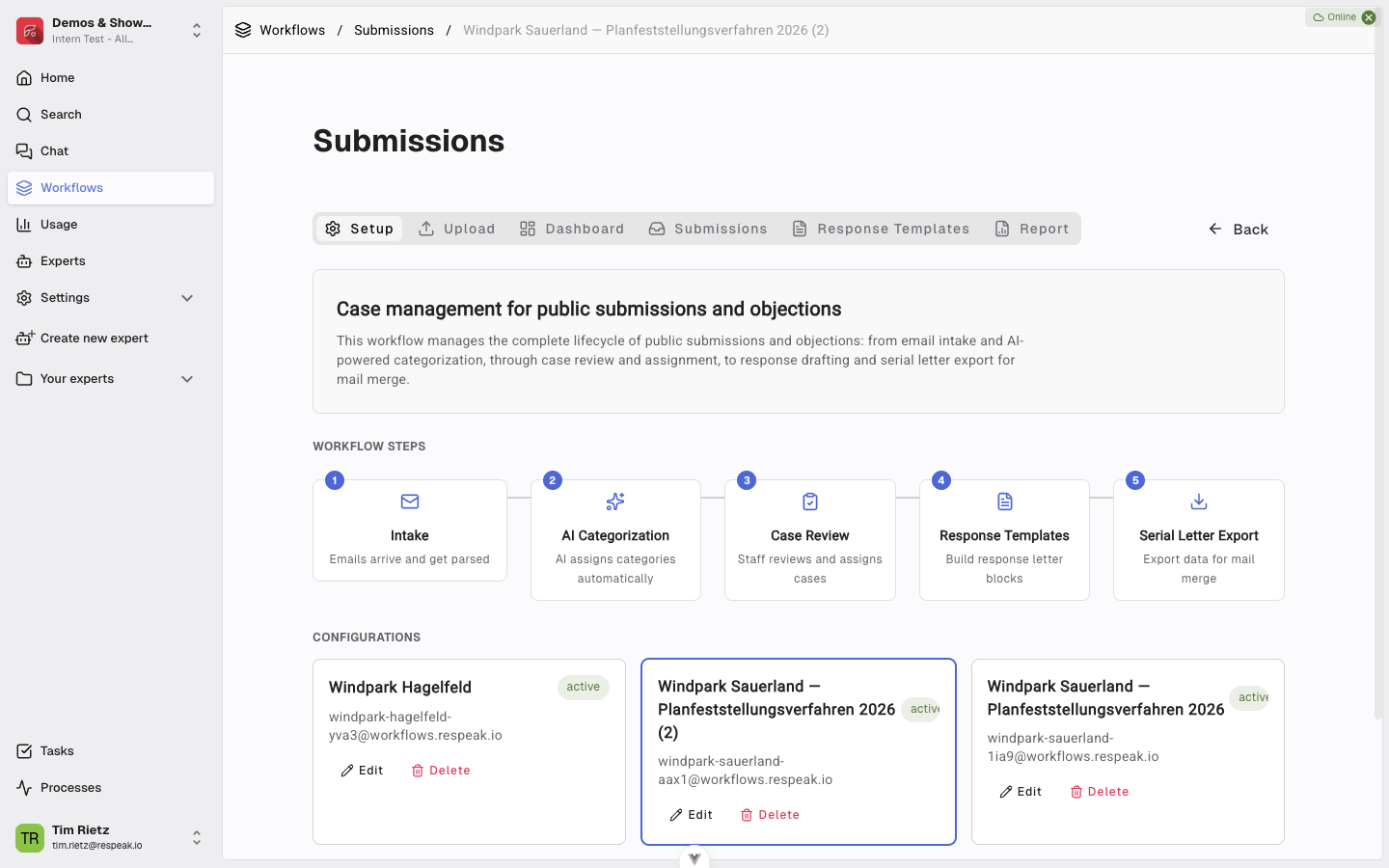The width and height of the screenshot is (1389, 868).
Task: Switch to the Dashboard tab
Action: (572, 229)
